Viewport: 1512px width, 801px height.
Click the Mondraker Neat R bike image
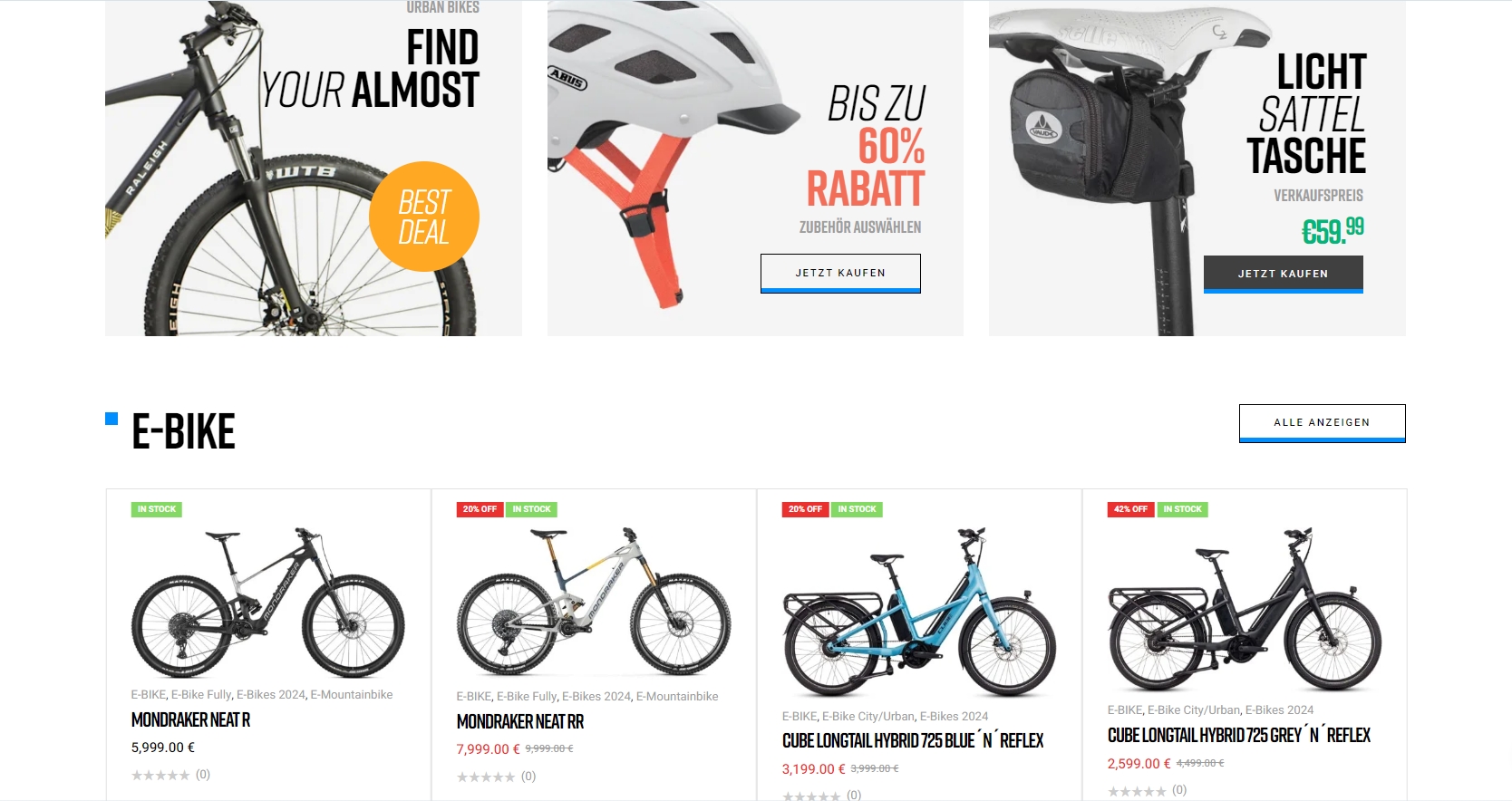click(x=268, y=603)
